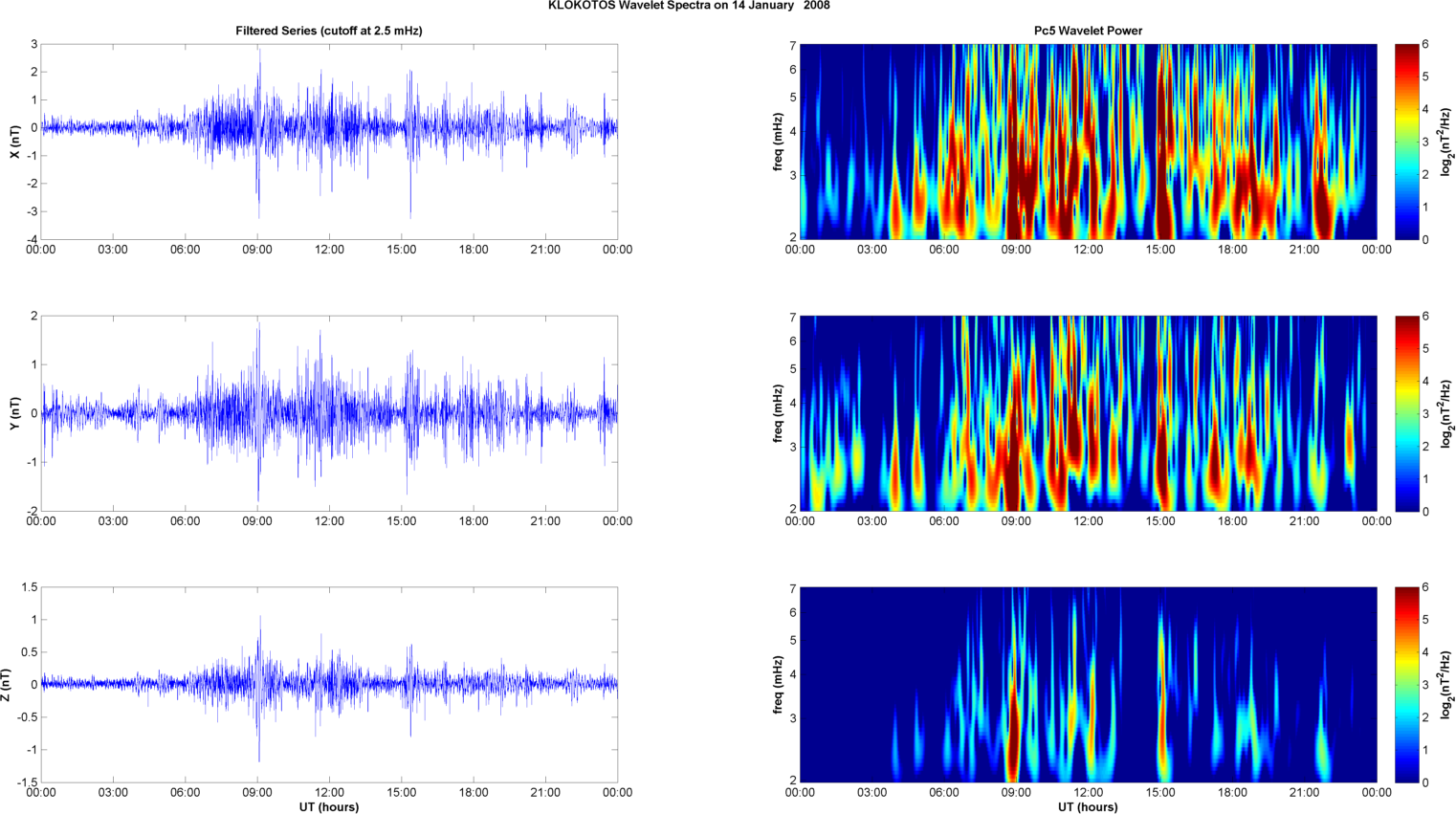Click the 1.5 tick on Z (nT) axis
The image size is (1456, 814).
tap(30, 587)
